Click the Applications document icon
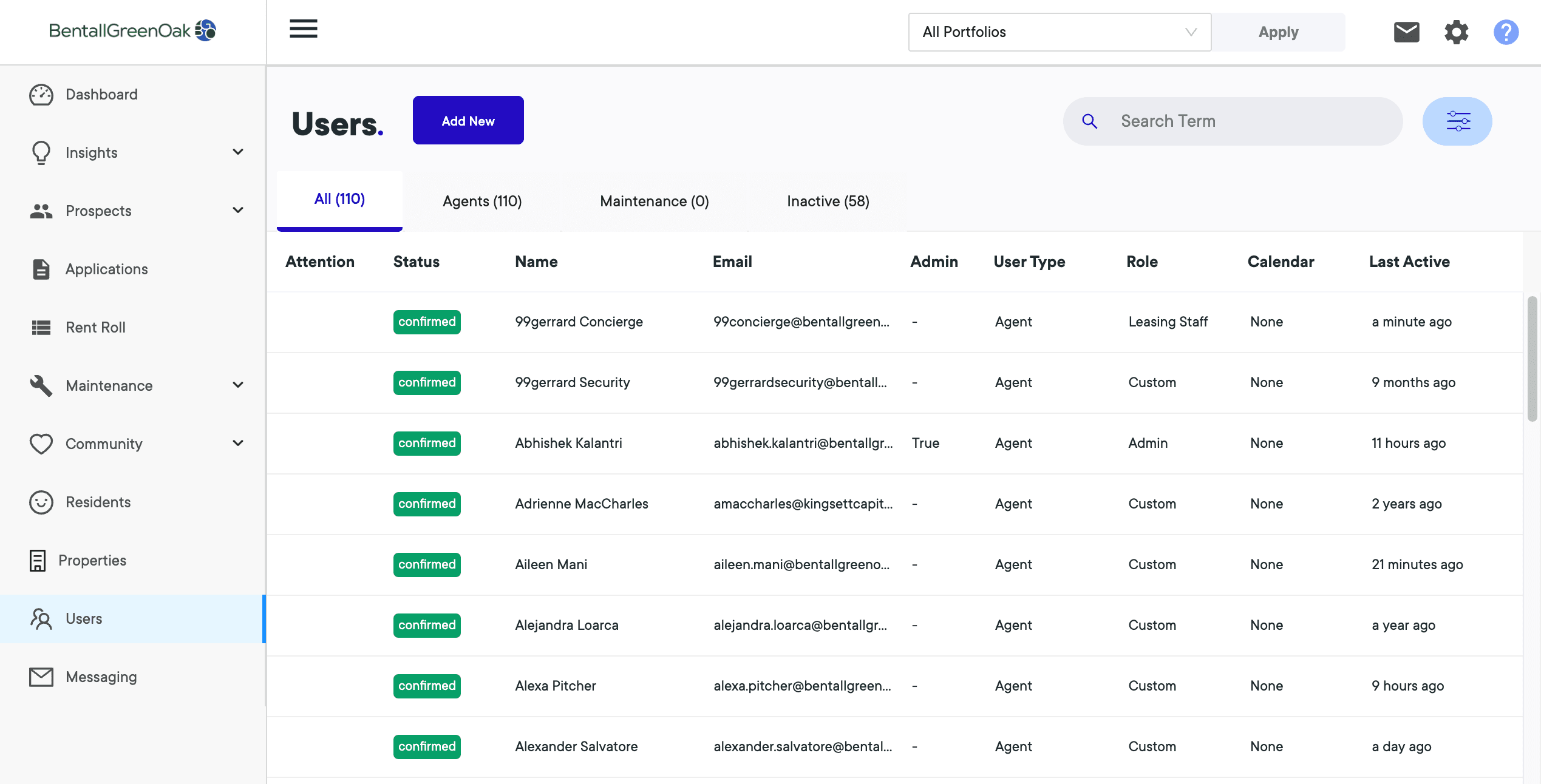1541x784 pixels. (41, 269)
